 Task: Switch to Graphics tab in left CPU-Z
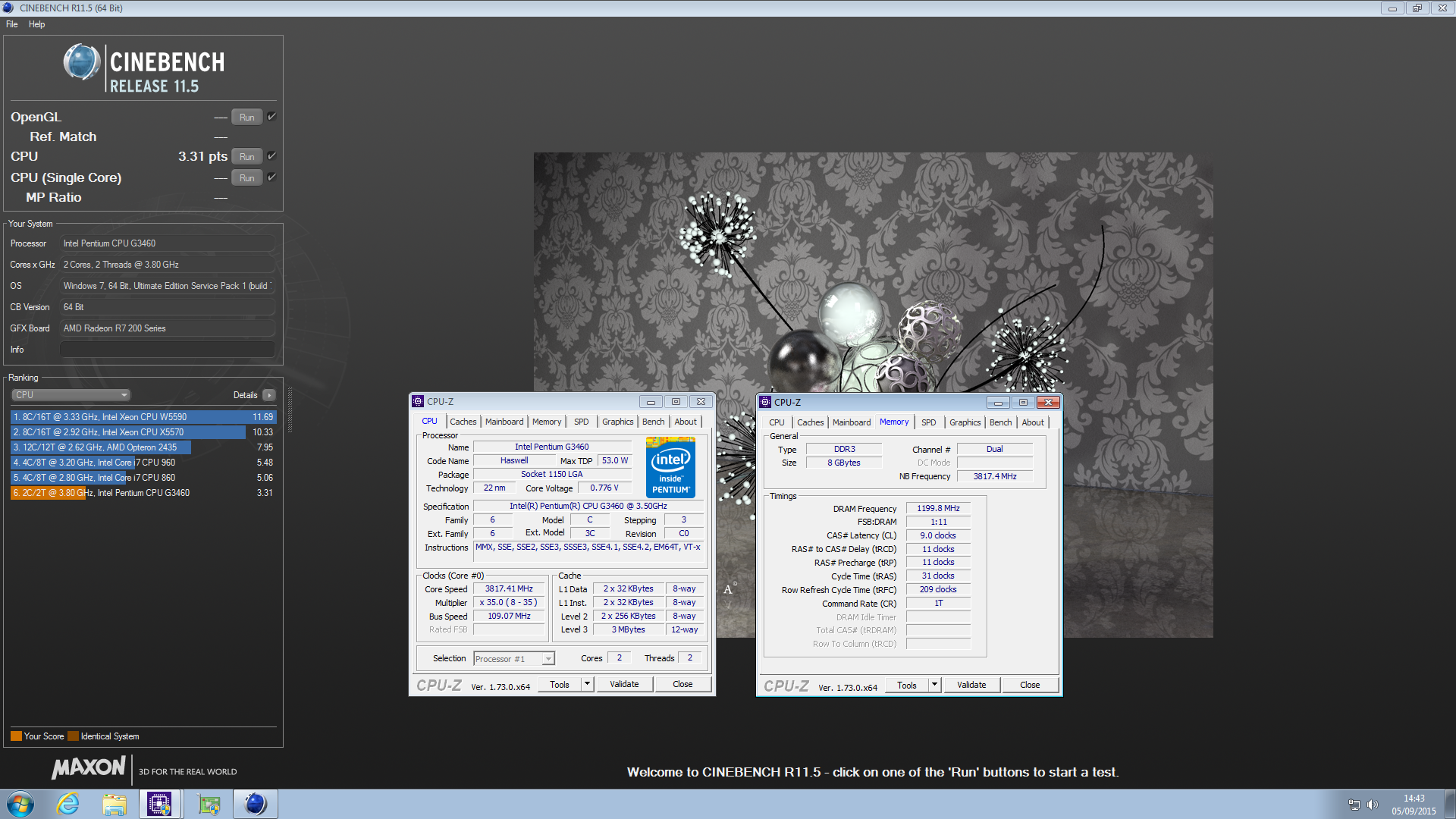click(618, 422)
